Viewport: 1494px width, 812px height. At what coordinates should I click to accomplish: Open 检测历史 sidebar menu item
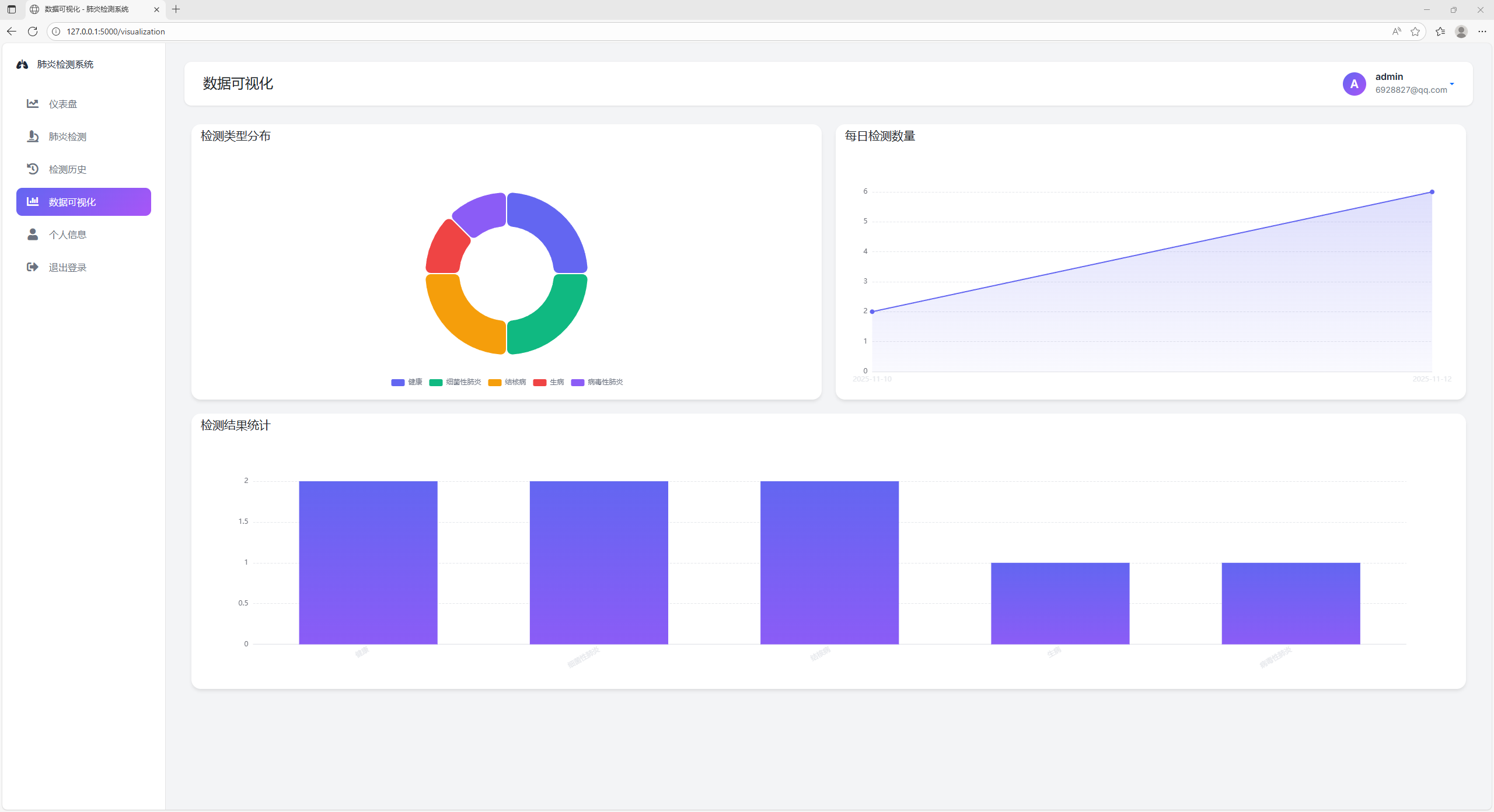click(68, 169)
